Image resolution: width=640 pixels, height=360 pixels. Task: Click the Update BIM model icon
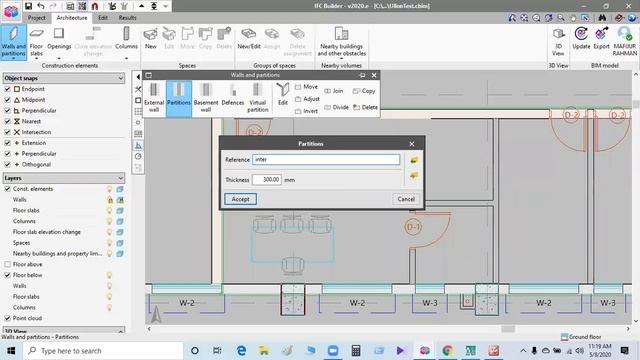[581, 39]
